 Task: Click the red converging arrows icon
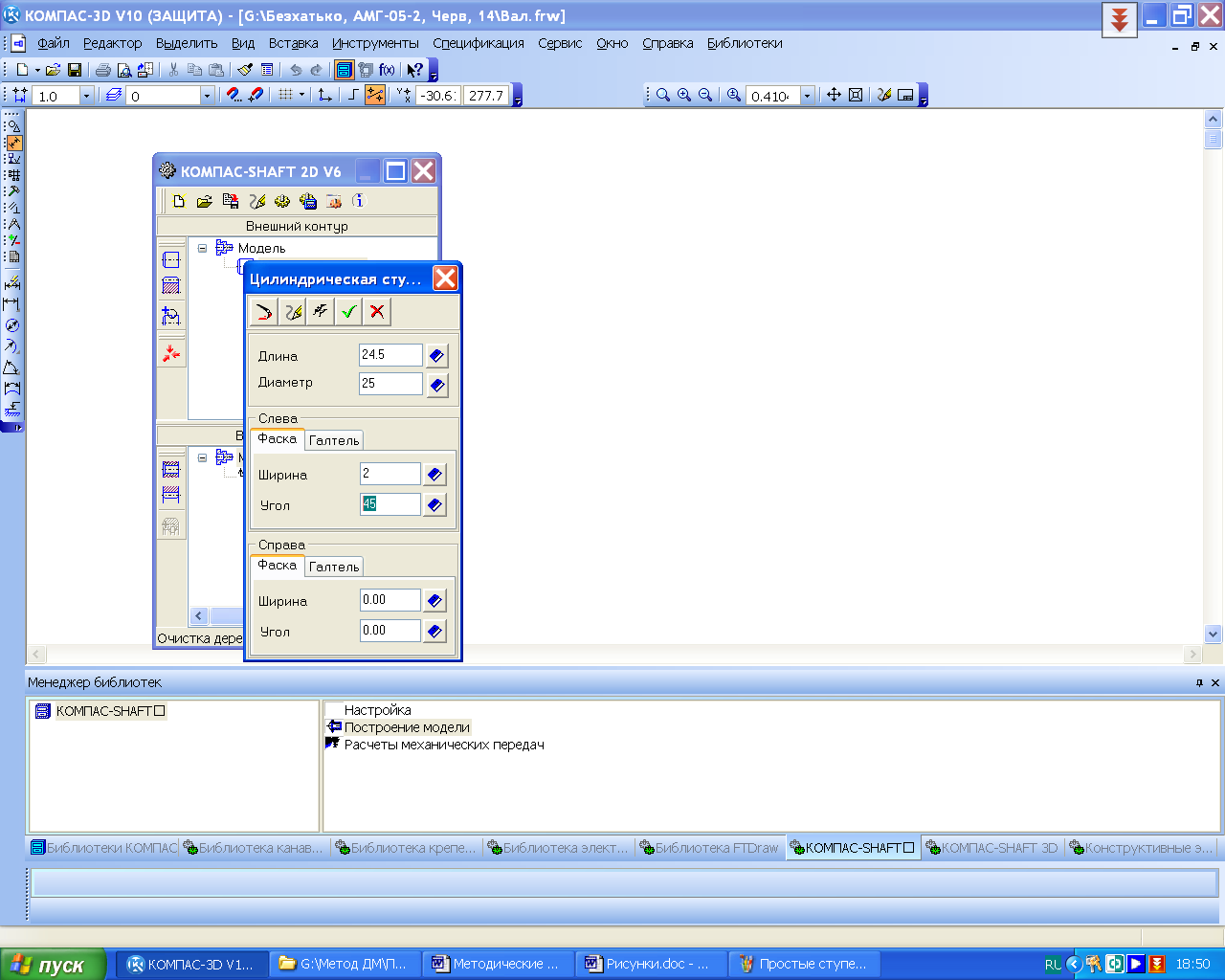171,354
